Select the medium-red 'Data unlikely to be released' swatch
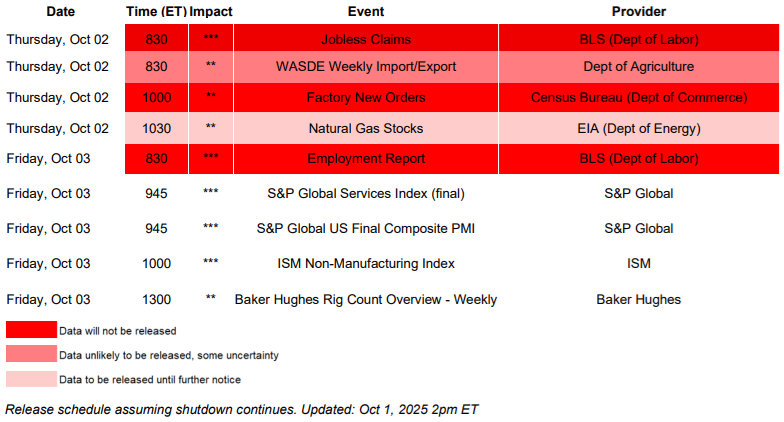 pyautogui.click(x=30, y=354)
